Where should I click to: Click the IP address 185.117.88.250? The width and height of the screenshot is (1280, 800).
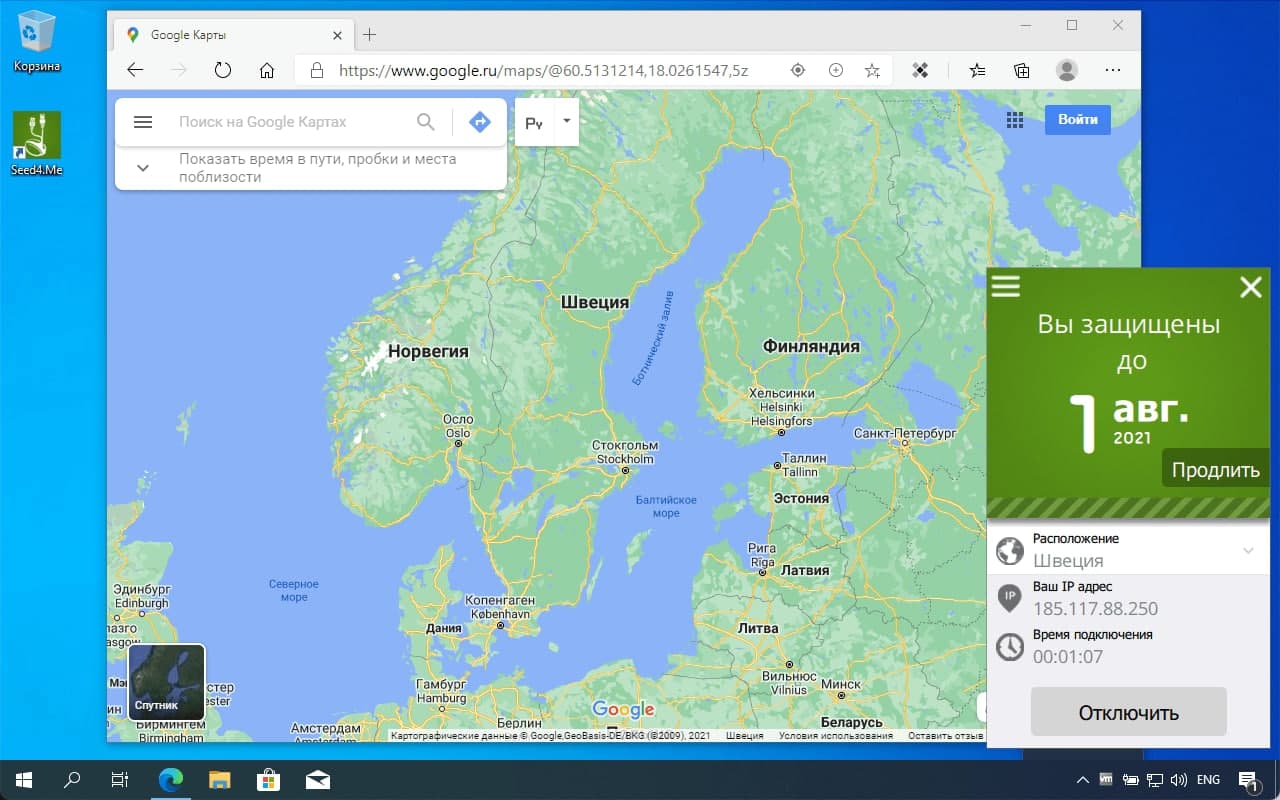click(1095, 609)
